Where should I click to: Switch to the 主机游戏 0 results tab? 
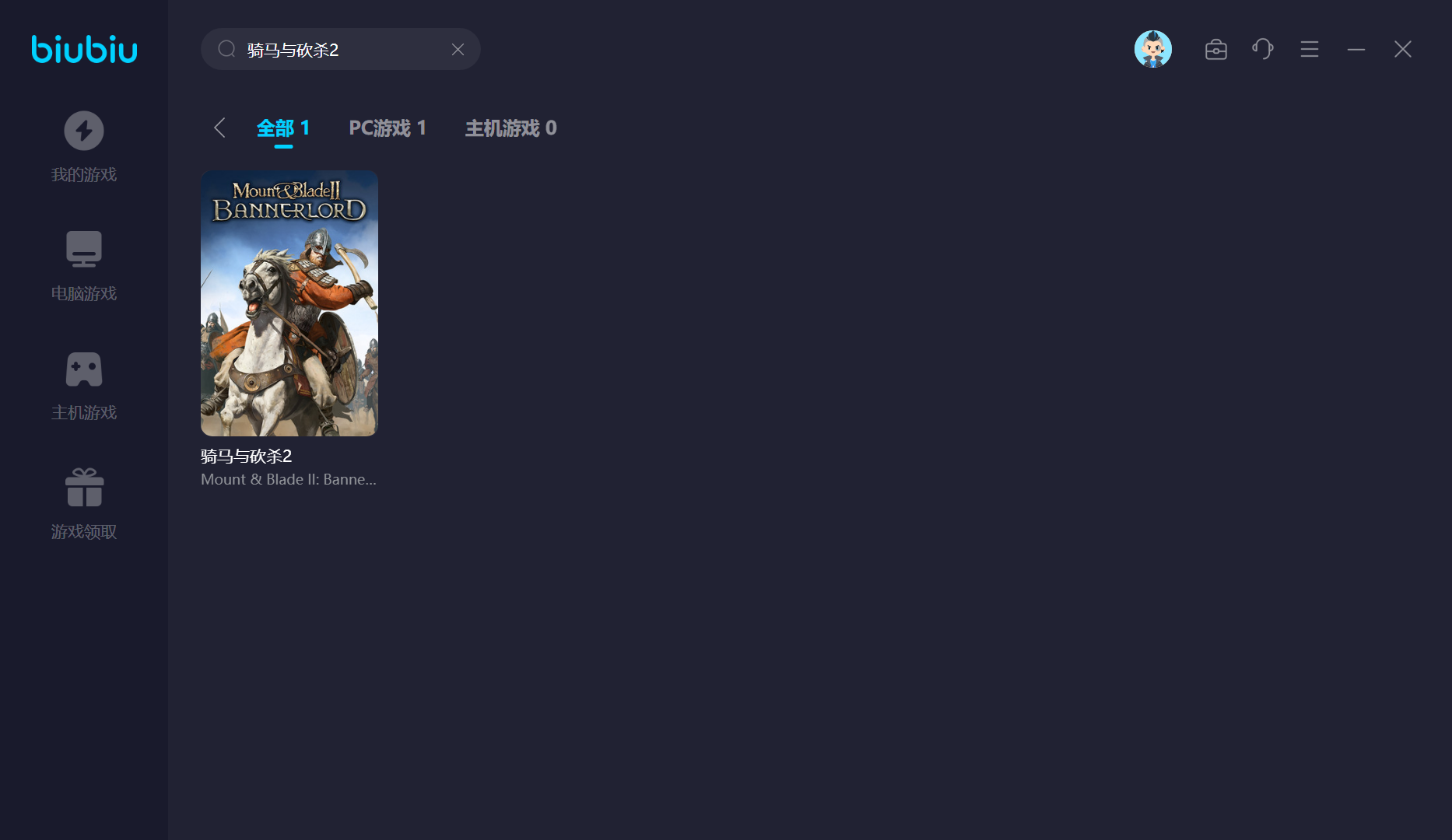510,128
